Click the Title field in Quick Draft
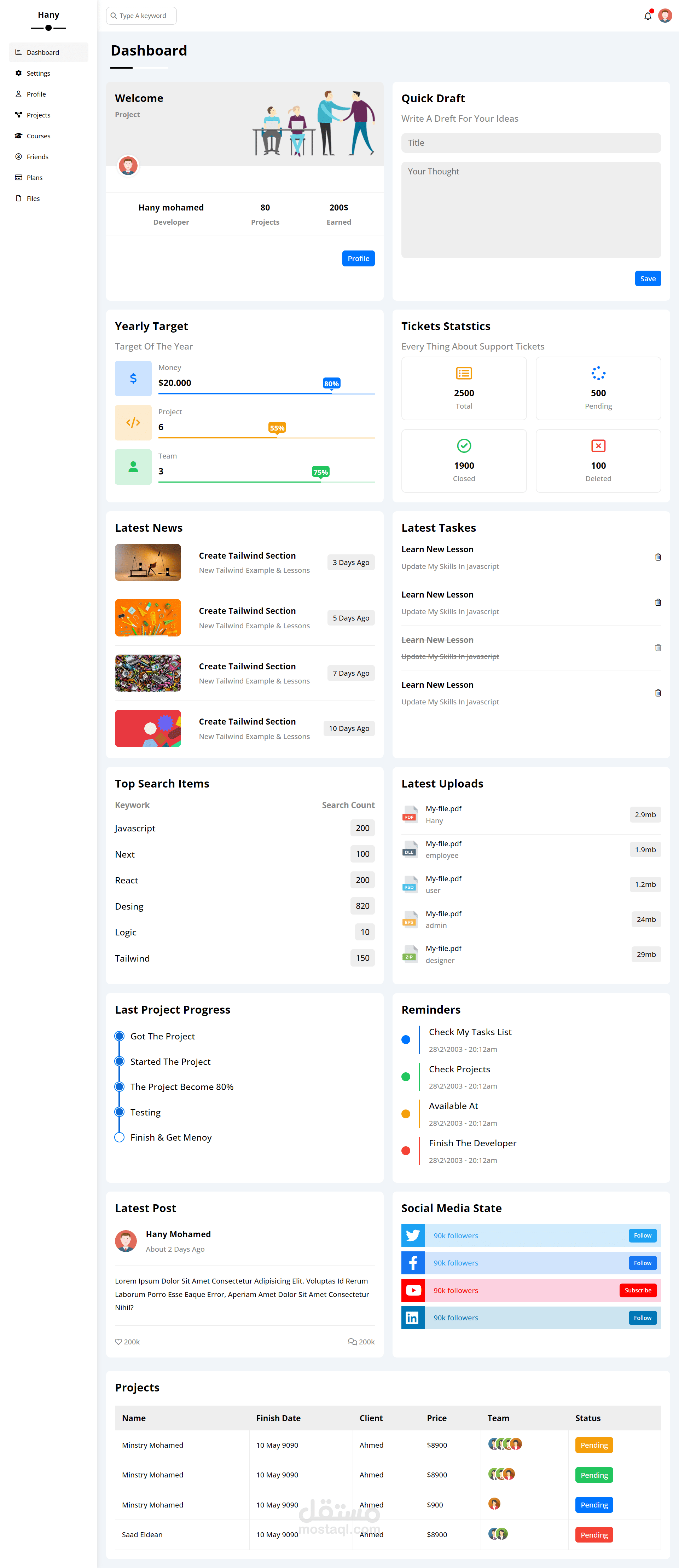Image resolution: width=679 pixels, height=1568 pixels. [530, 143]
